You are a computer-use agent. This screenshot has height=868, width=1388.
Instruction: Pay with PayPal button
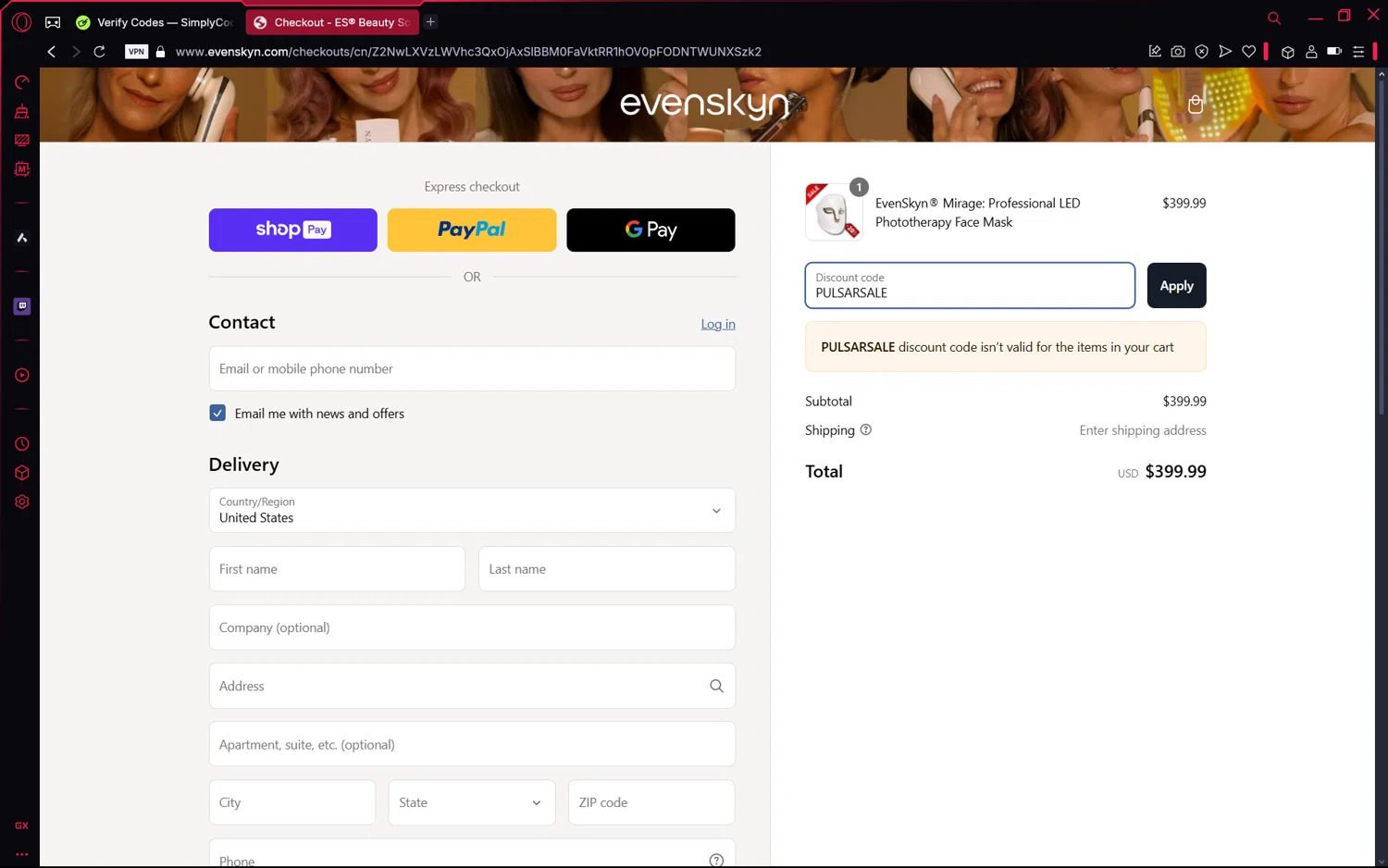472,229
